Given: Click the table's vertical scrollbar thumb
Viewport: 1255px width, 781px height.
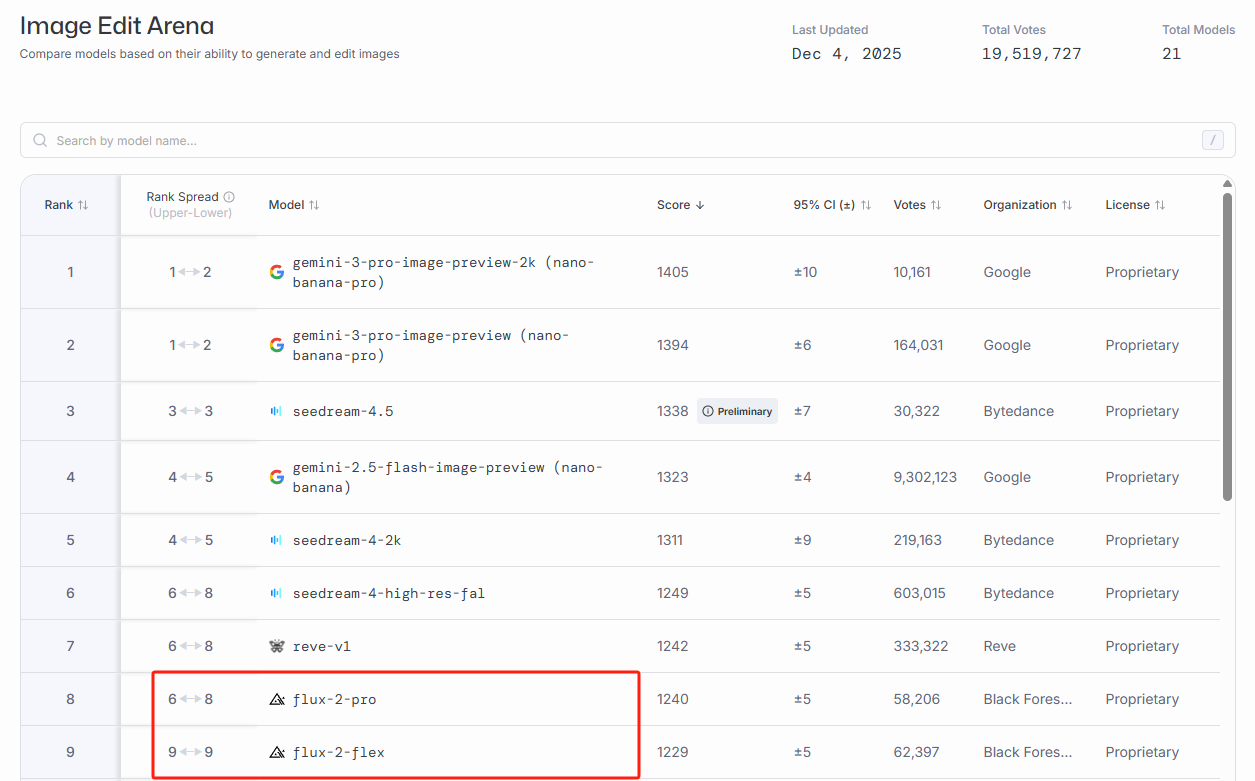Looking at the screenshot, I should 1227,345.
